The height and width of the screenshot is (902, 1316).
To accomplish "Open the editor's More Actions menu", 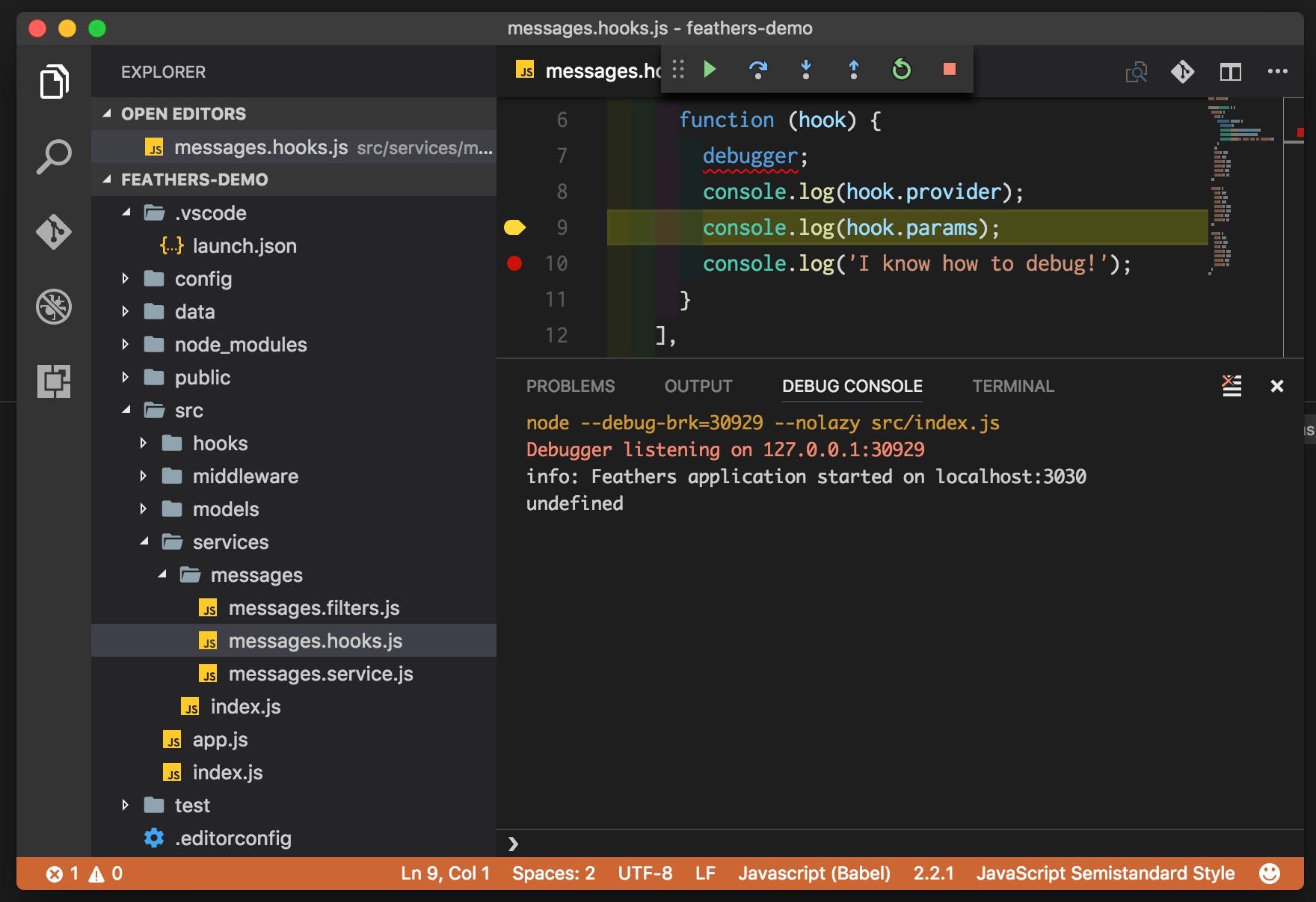I will tap(1279, 72).
